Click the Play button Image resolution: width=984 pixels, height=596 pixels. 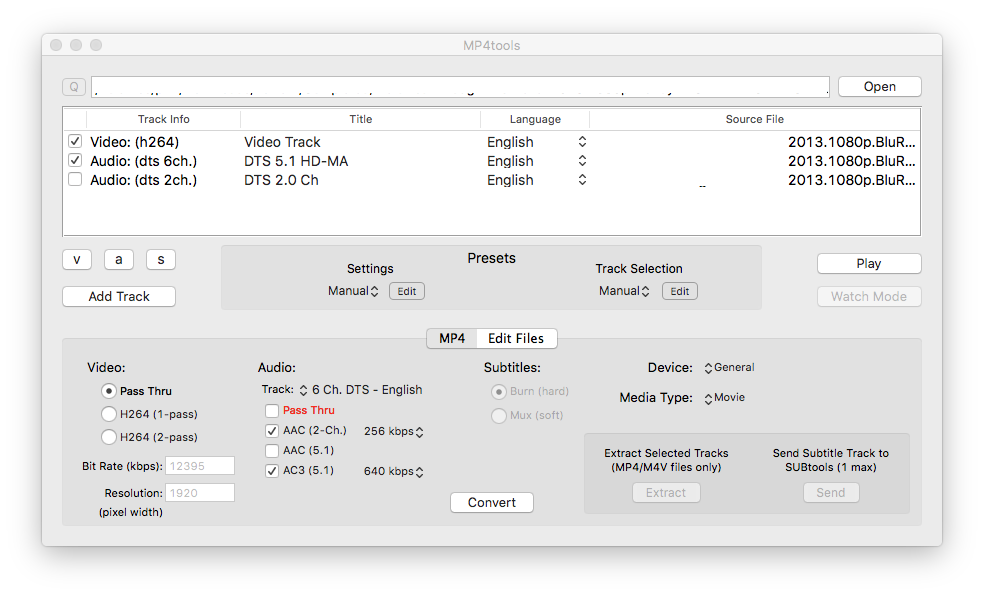869,263
